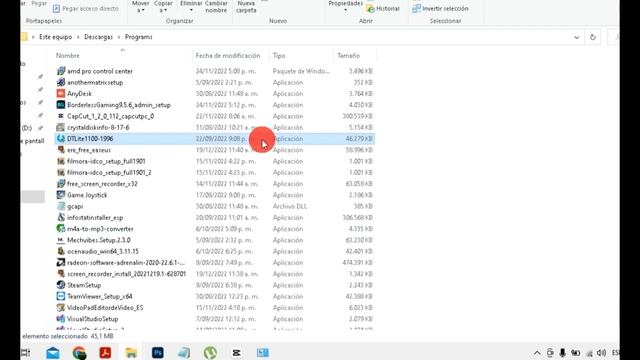Viewport: 640px width, 360px height.
Task: Open Adobe Acrobat from taskbar
Action: tap(105, 353)
